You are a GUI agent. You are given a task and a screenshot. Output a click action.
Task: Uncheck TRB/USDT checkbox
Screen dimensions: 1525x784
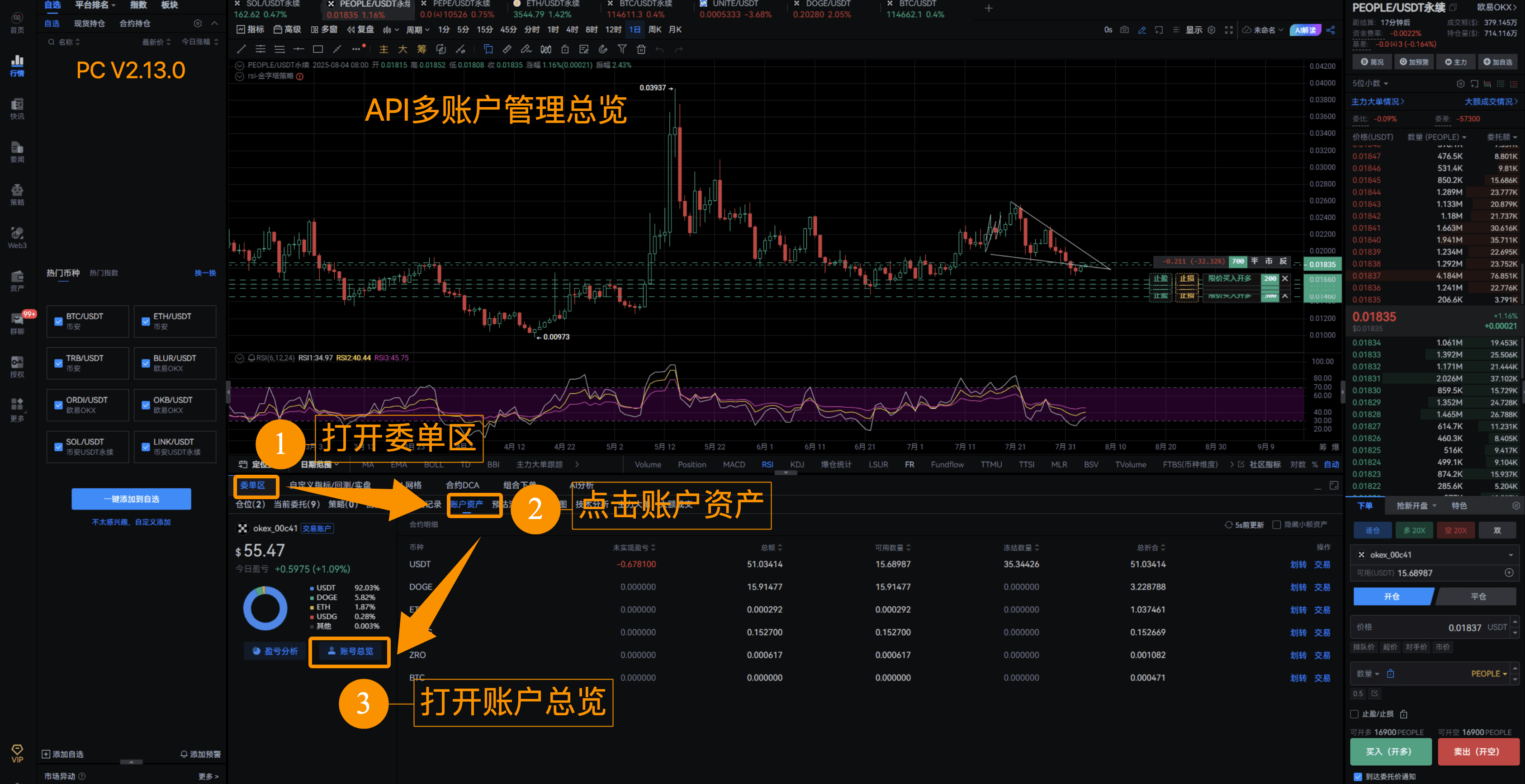pos(58,364)
